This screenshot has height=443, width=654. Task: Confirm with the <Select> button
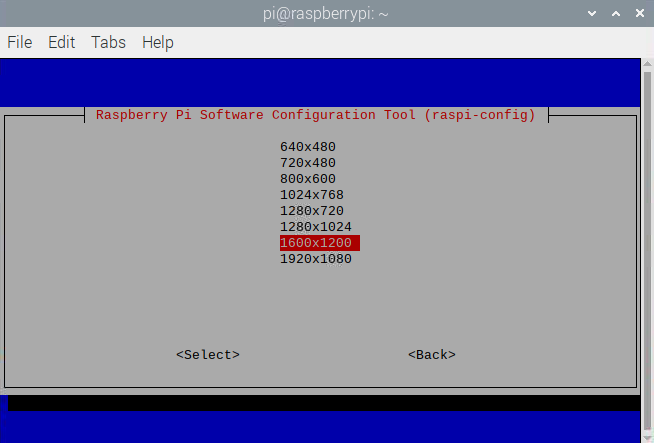click(x=208, y=355)
